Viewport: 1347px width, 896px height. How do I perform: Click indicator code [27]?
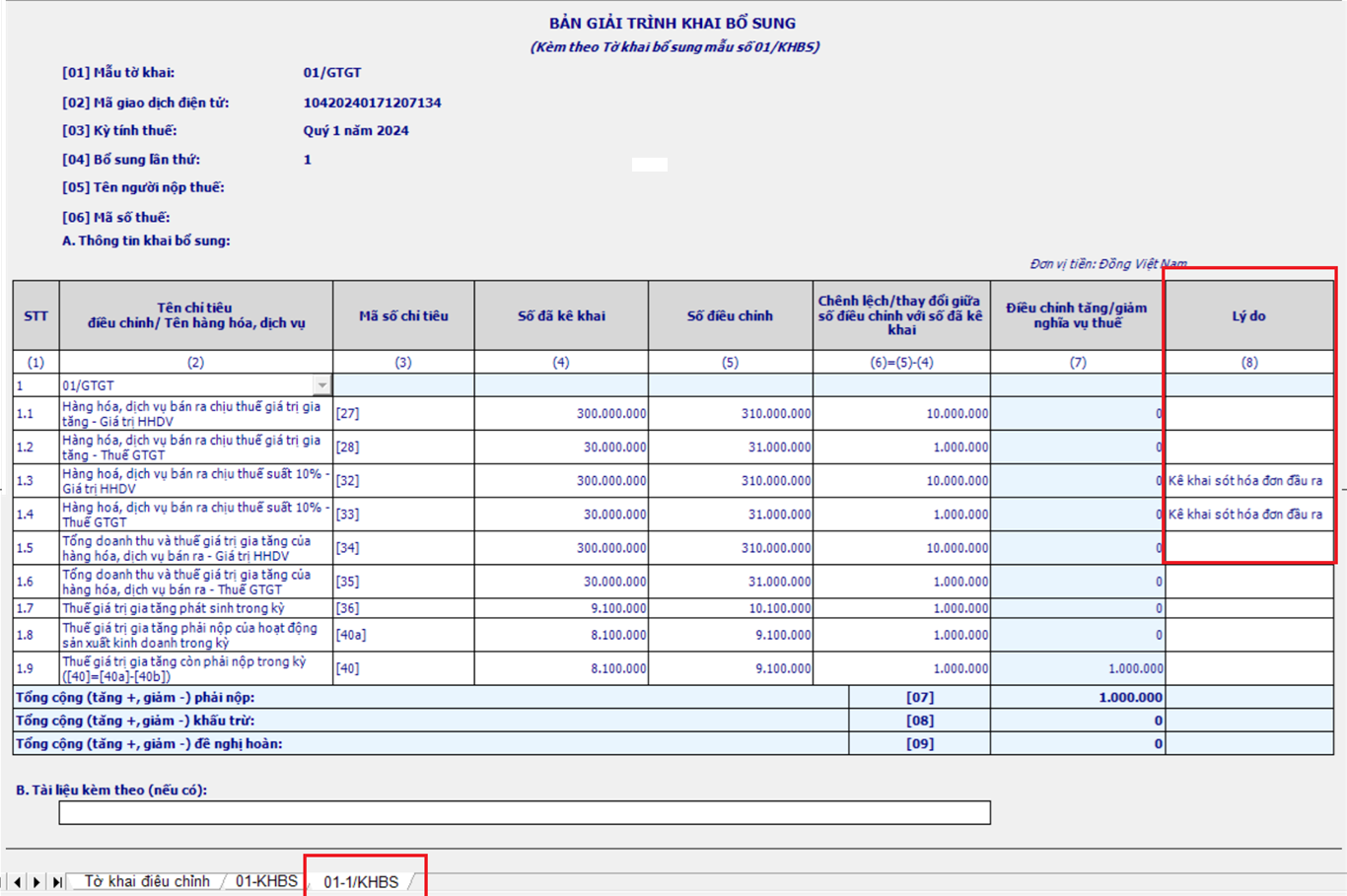(347, 414)
